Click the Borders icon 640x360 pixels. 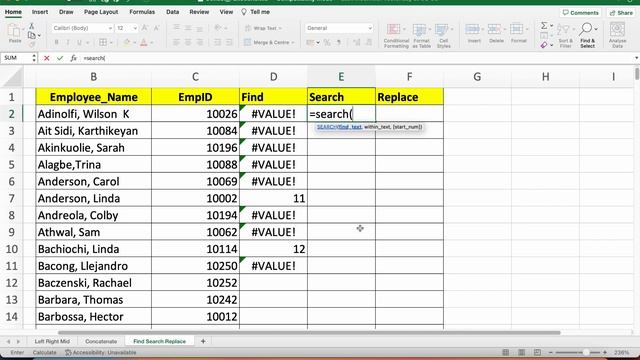tap(103, 42)
